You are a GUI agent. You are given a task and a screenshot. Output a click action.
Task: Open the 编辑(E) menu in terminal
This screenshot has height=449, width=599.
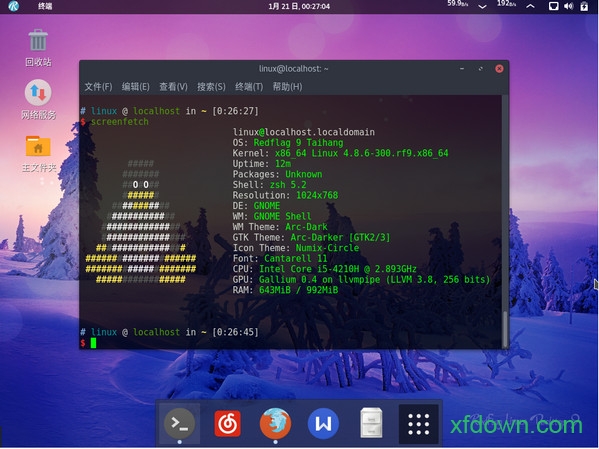pos(136,87)
